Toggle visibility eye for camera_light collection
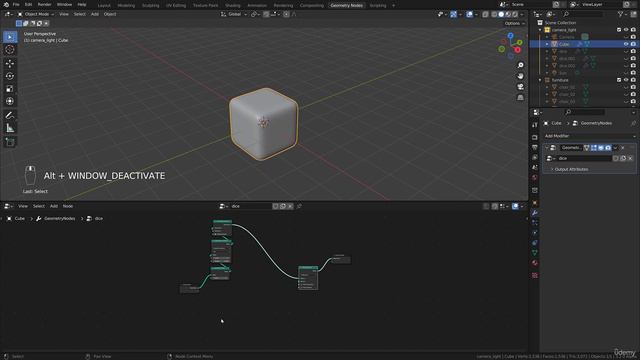Image resolution: width=640 pixels, height=360 pixels. 626,30
